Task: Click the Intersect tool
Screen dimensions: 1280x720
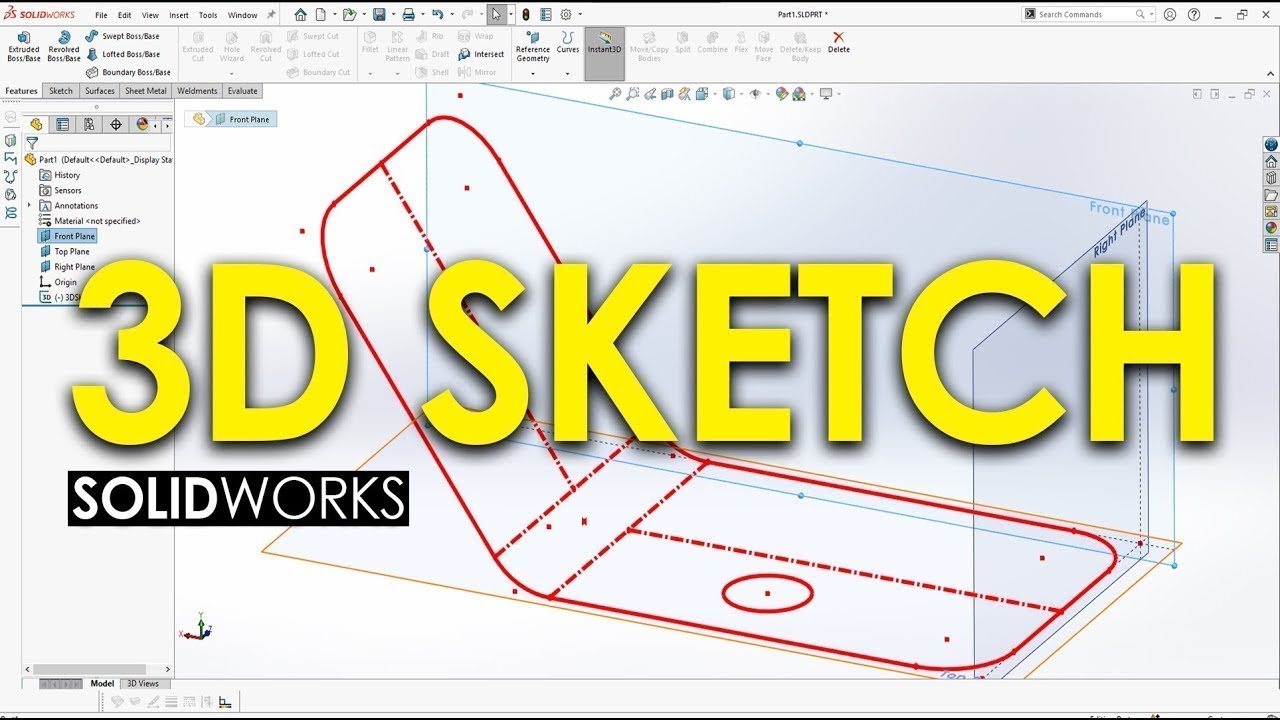Action: pyautogui.click(x=481, y=54)
